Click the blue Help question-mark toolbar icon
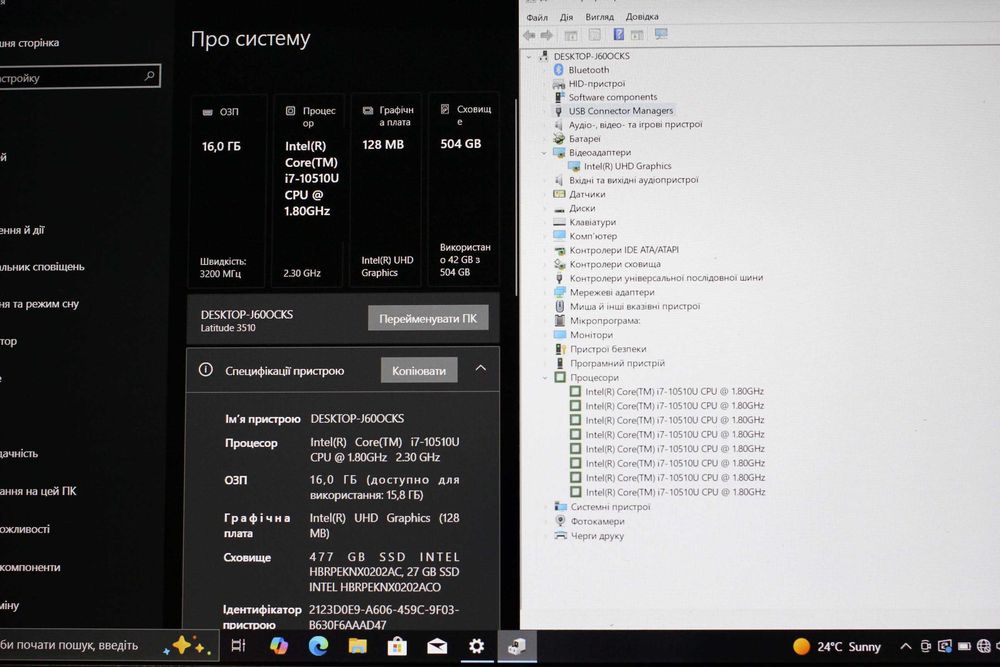Screen dimensions: 1000x667 [619, 34]
